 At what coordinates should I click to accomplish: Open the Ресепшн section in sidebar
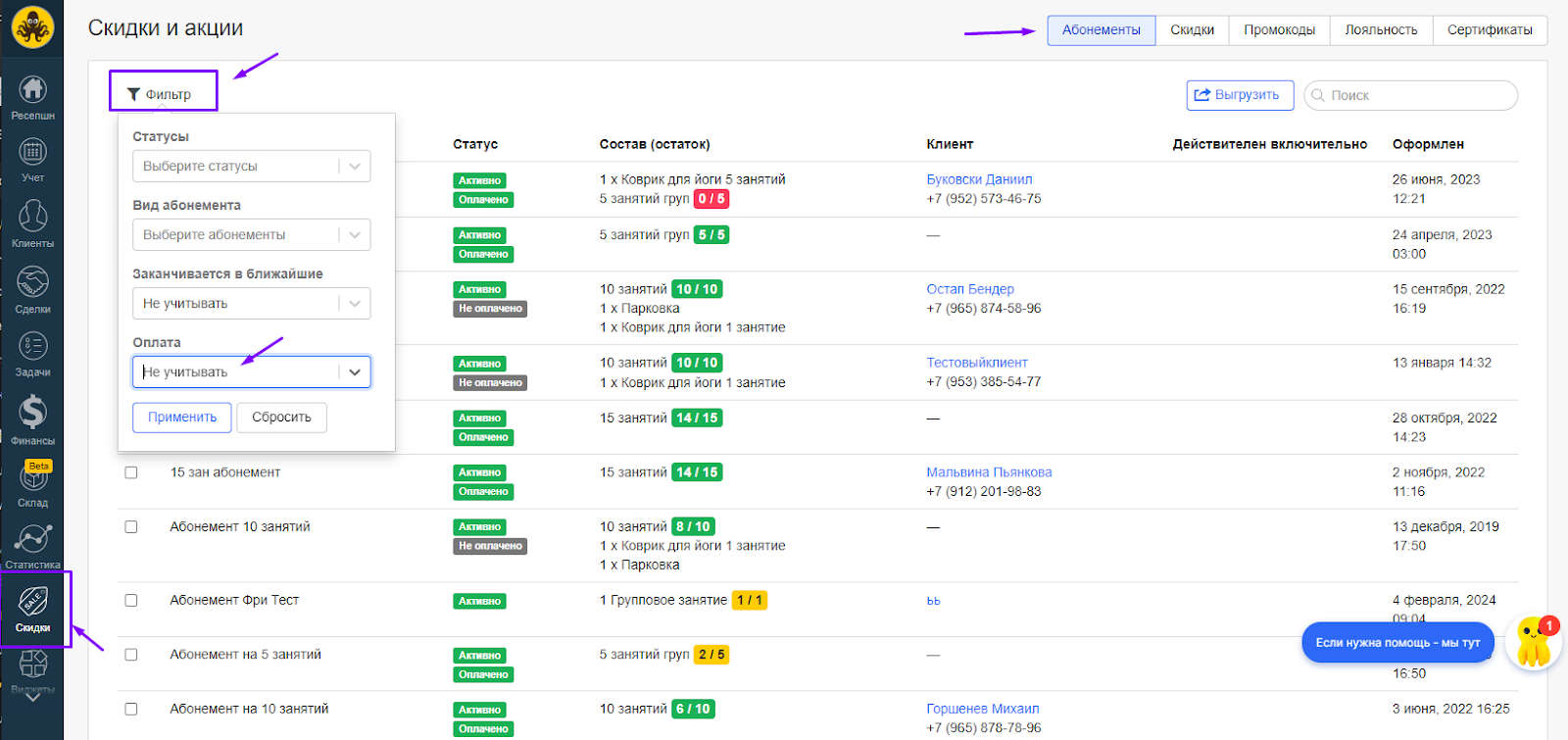(32, 97)
